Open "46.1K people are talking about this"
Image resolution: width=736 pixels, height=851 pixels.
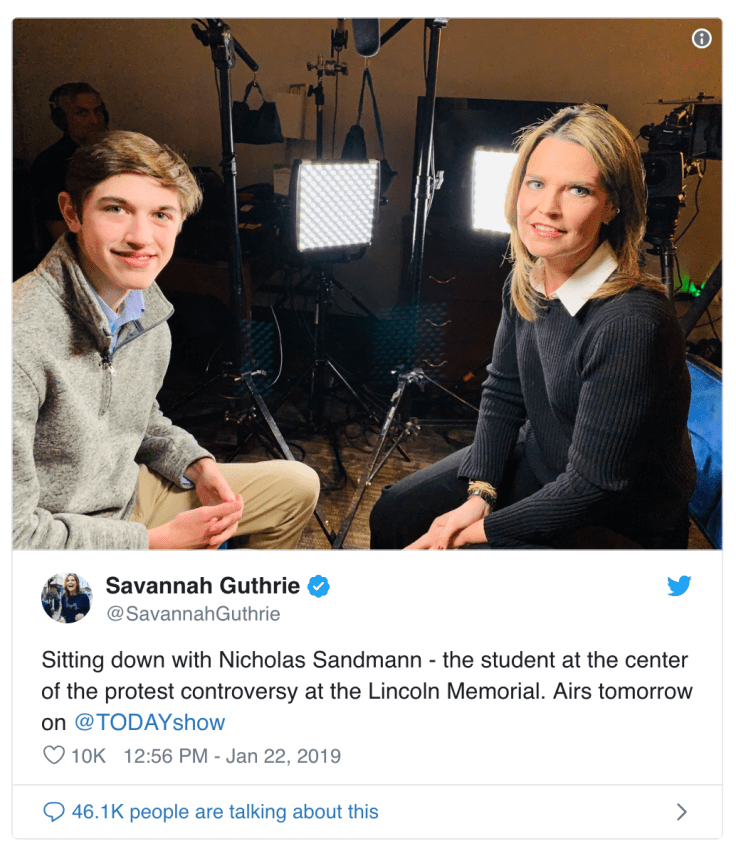point(225,812)
